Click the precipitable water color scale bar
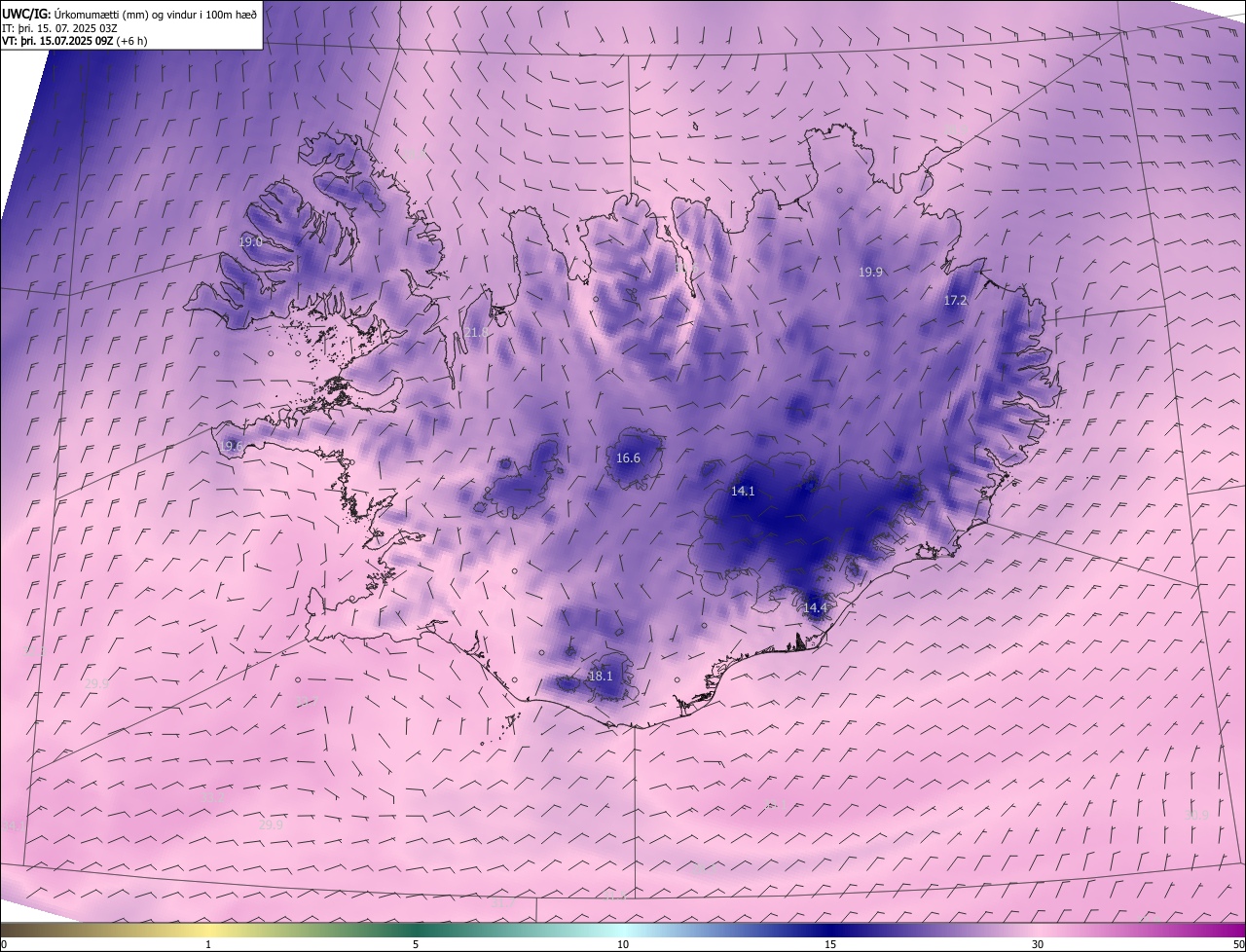This screenshot has width=1246, height=952. click(623, 931)
